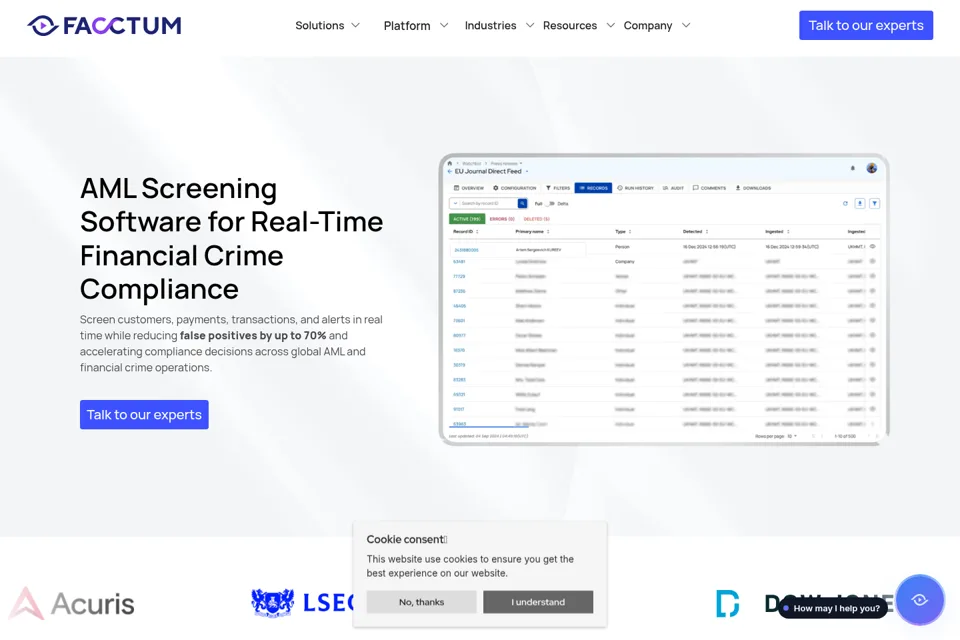Click the Dow Jones D logo
The width and height of the screenshot is (960, 640).
coord(728,603)
